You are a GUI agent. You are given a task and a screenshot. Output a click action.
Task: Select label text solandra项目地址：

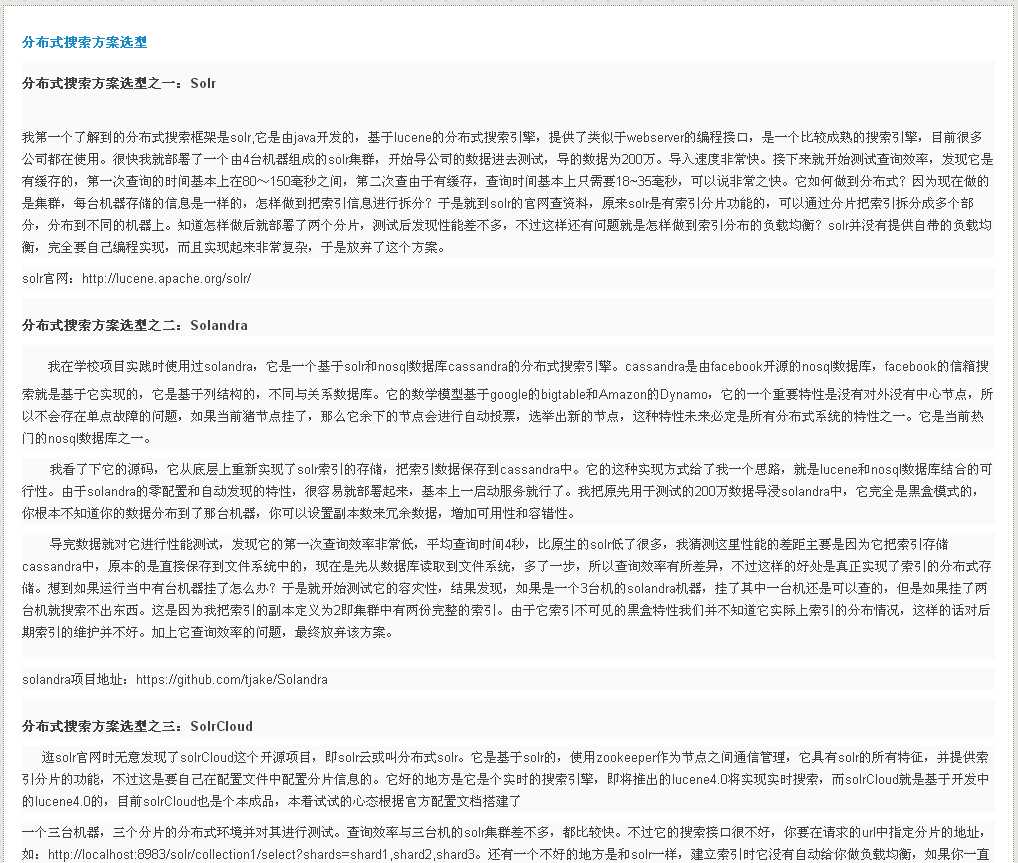pos(79,679)
